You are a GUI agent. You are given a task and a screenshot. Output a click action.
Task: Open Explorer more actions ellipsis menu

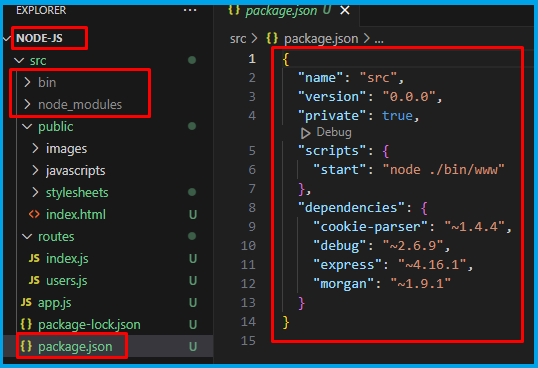[190, 10]
